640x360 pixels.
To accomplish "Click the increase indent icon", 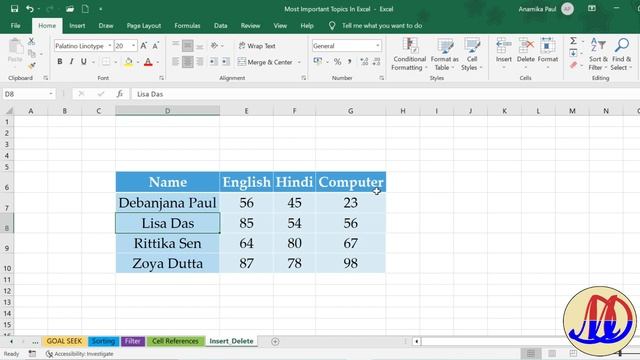I will [x=226, y=62].
